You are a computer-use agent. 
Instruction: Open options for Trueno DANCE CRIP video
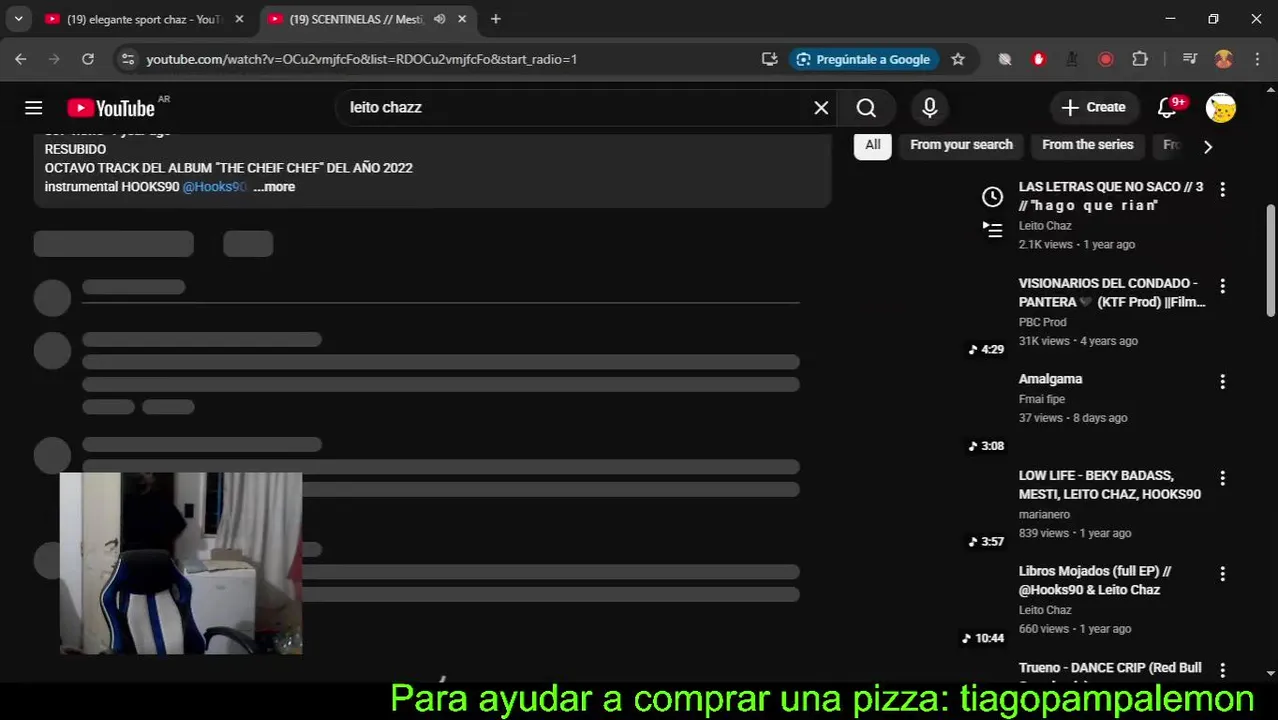click(1222, 670)
